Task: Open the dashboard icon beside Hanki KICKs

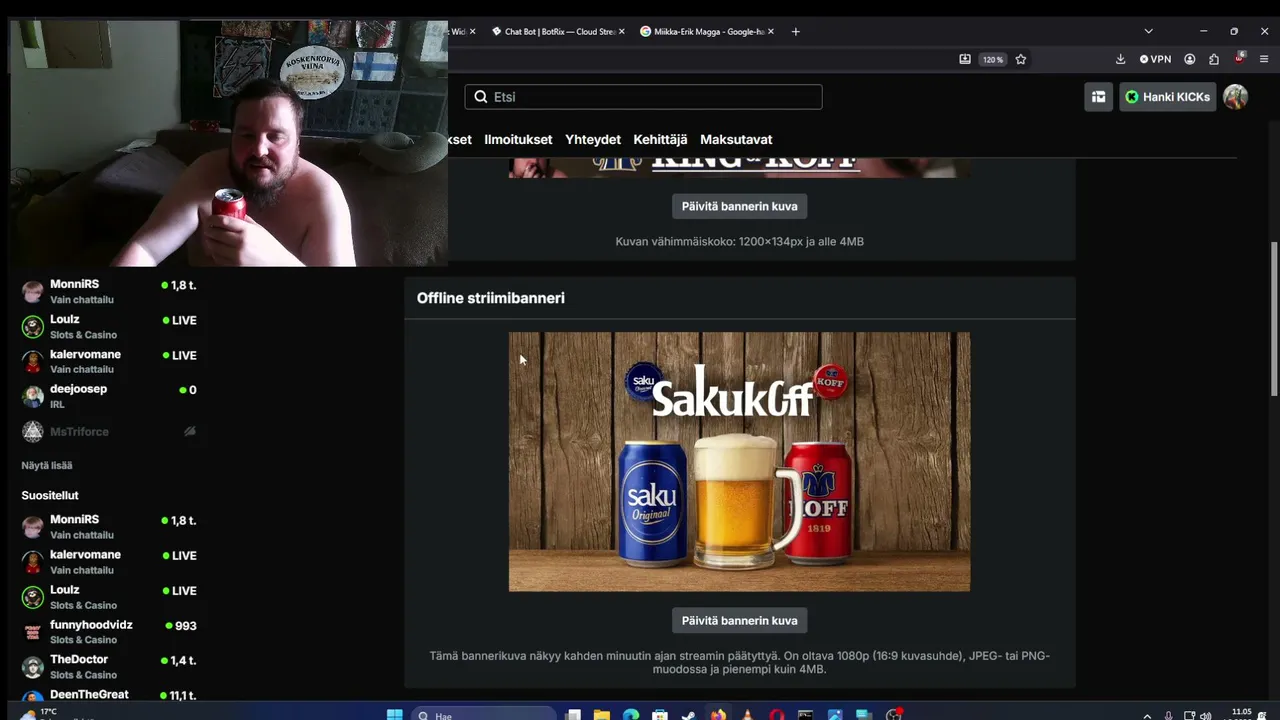Action: pos(1098,97)
